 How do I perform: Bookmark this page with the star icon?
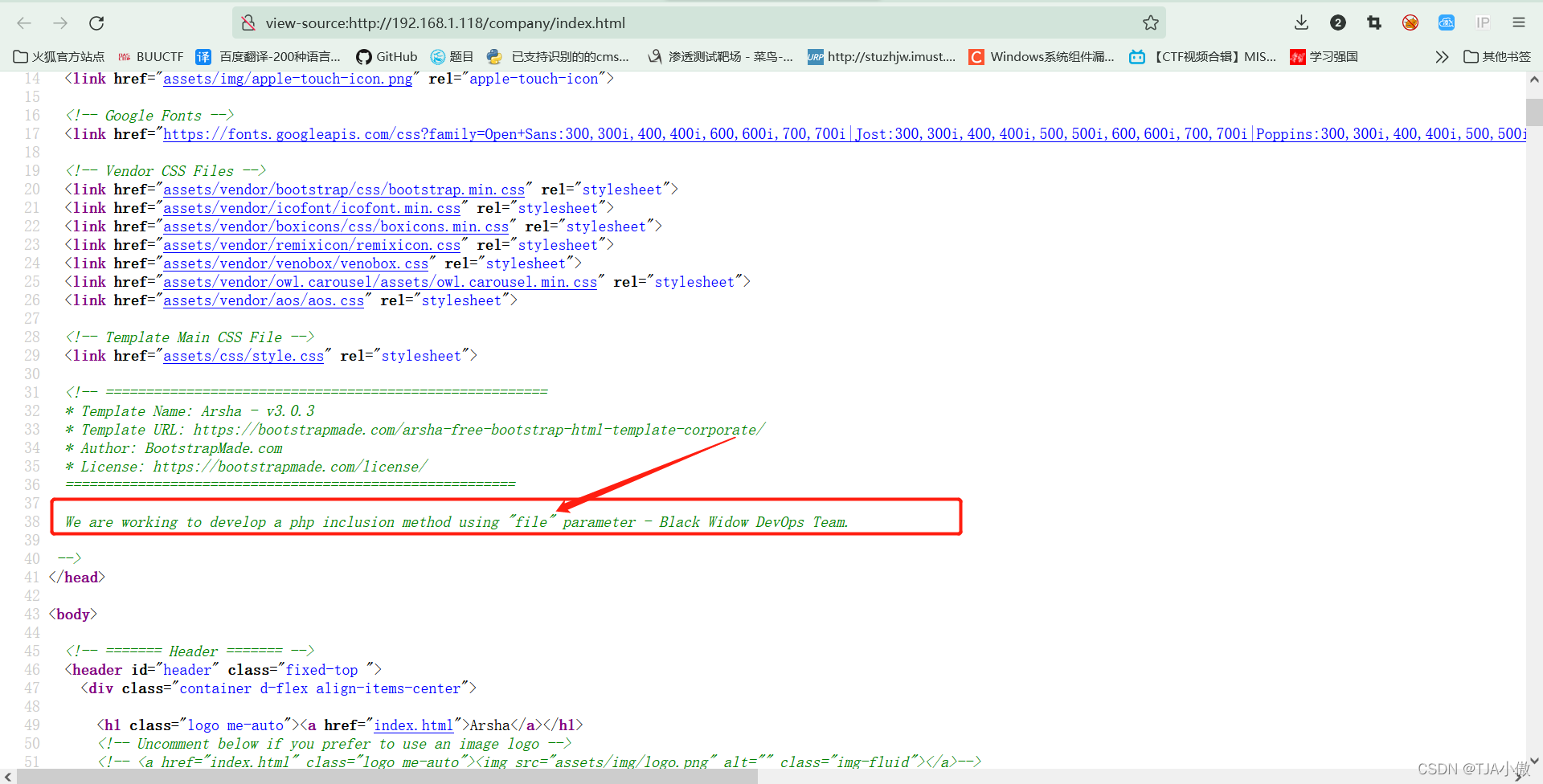click(1151, 23)
